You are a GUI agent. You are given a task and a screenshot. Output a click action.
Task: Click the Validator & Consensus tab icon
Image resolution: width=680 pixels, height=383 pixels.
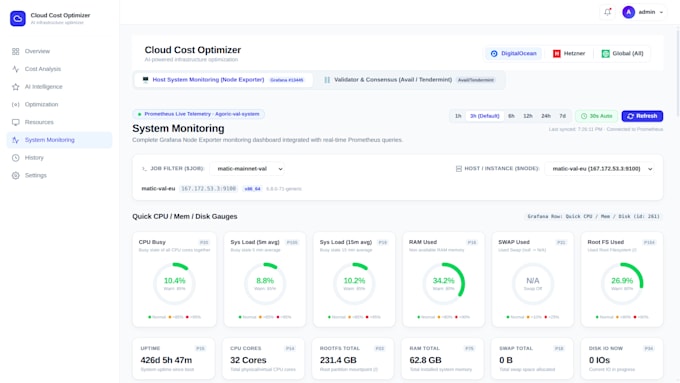tap(327, 80)
